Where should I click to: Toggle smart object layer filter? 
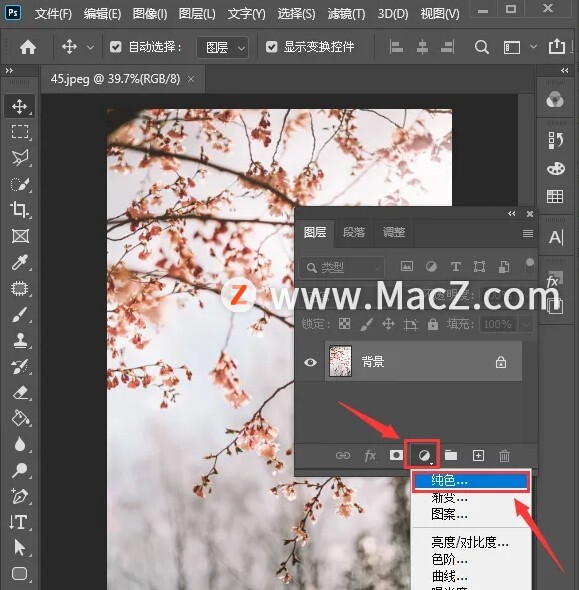[504, 267]
